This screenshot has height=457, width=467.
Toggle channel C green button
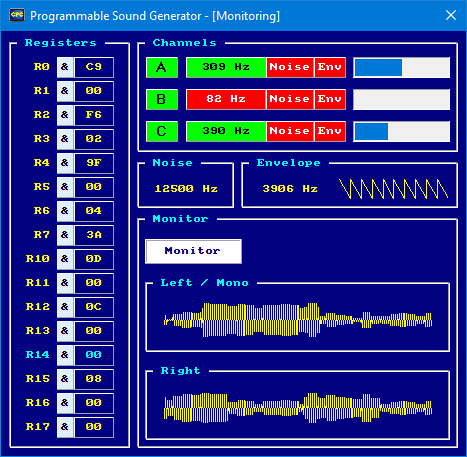(162, 131)
